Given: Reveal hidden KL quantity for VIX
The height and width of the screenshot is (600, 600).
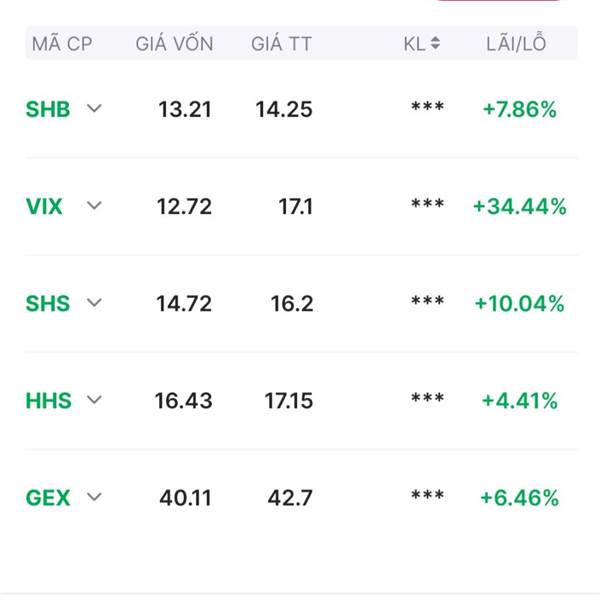Looking at the screenshot, I should 427,204.
